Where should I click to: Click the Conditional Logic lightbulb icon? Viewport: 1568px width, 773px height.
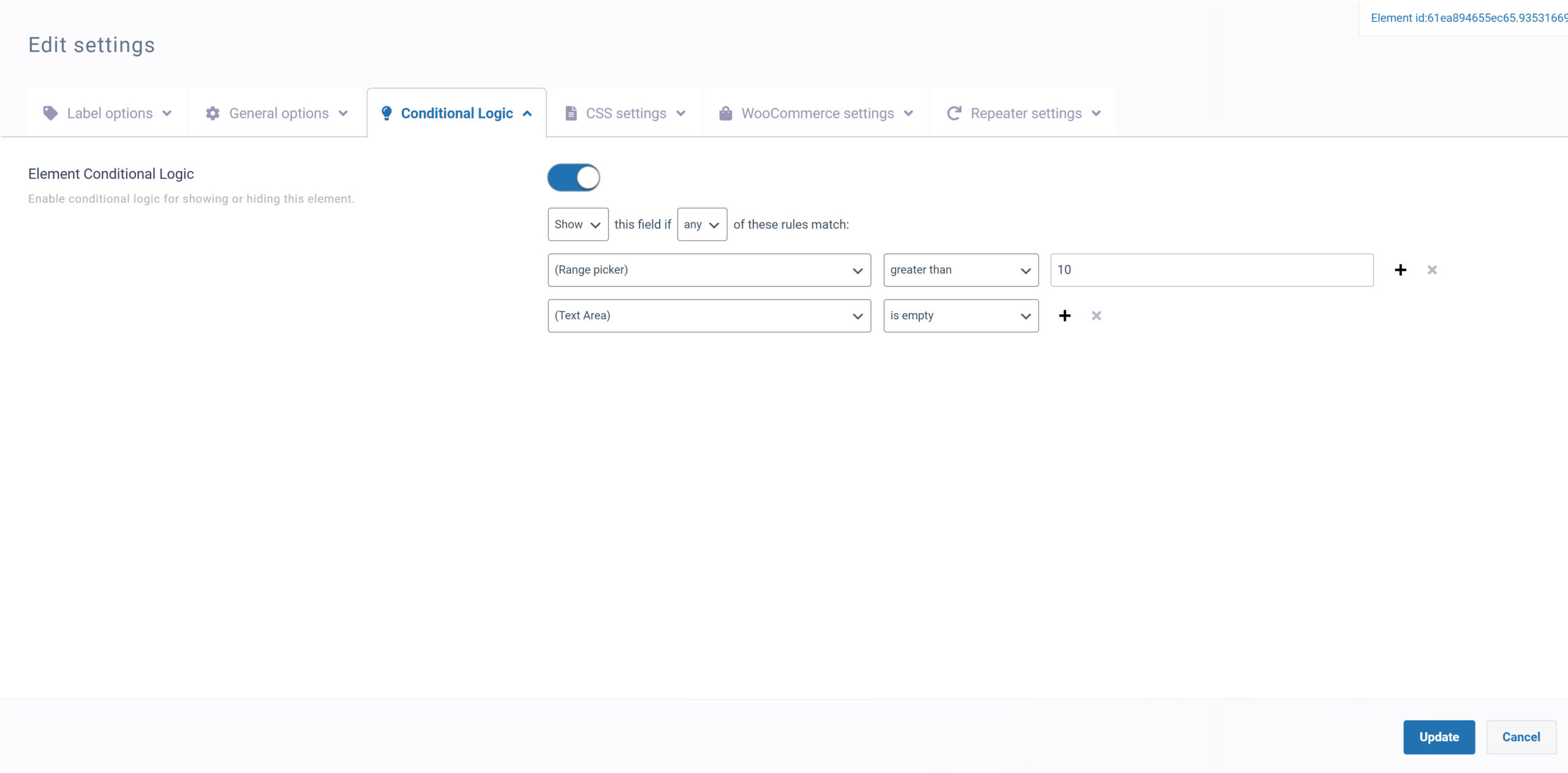[386, 113]
